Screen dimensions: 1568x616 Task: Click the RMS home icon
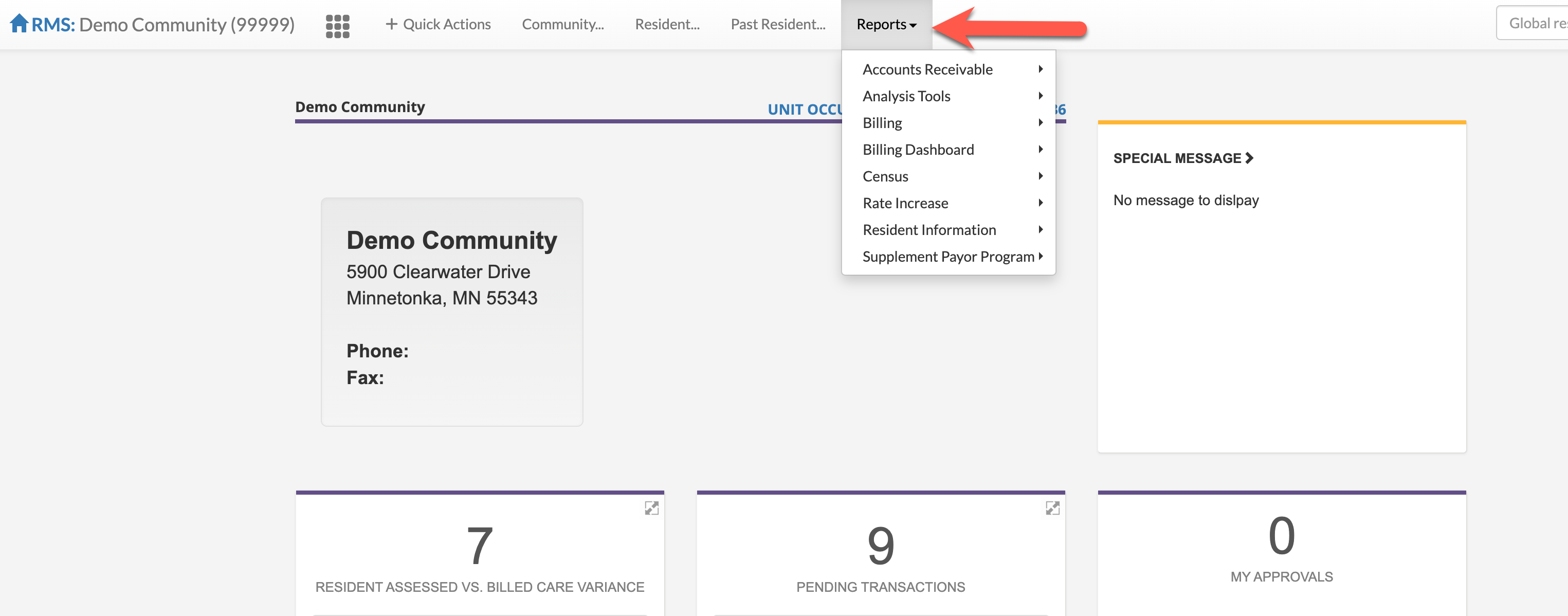(x=19, y=23)
